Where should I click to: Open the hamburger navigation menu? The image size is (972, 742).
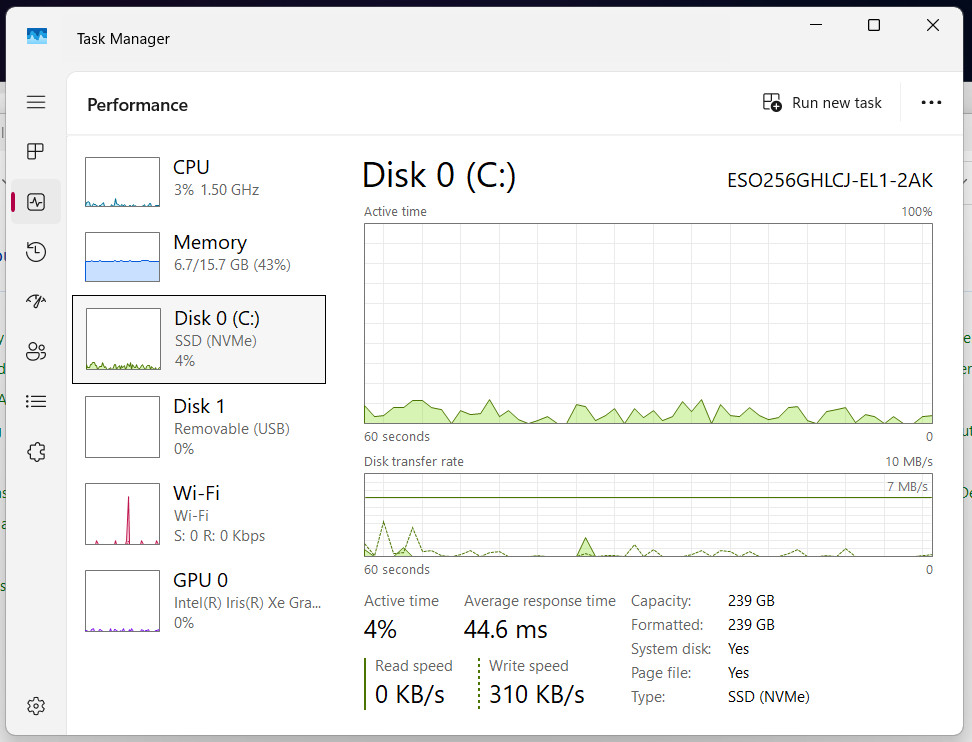click(36, 102)
